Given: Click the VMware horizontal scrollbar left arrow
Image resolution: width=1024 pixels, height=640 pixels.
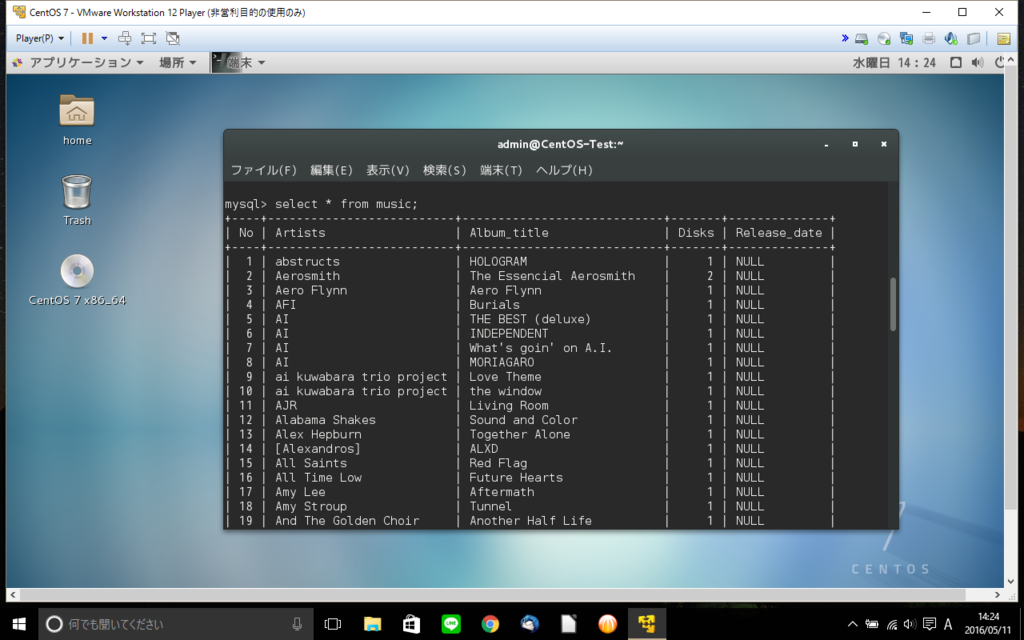Looking at the screenshot, I should 13,595.
